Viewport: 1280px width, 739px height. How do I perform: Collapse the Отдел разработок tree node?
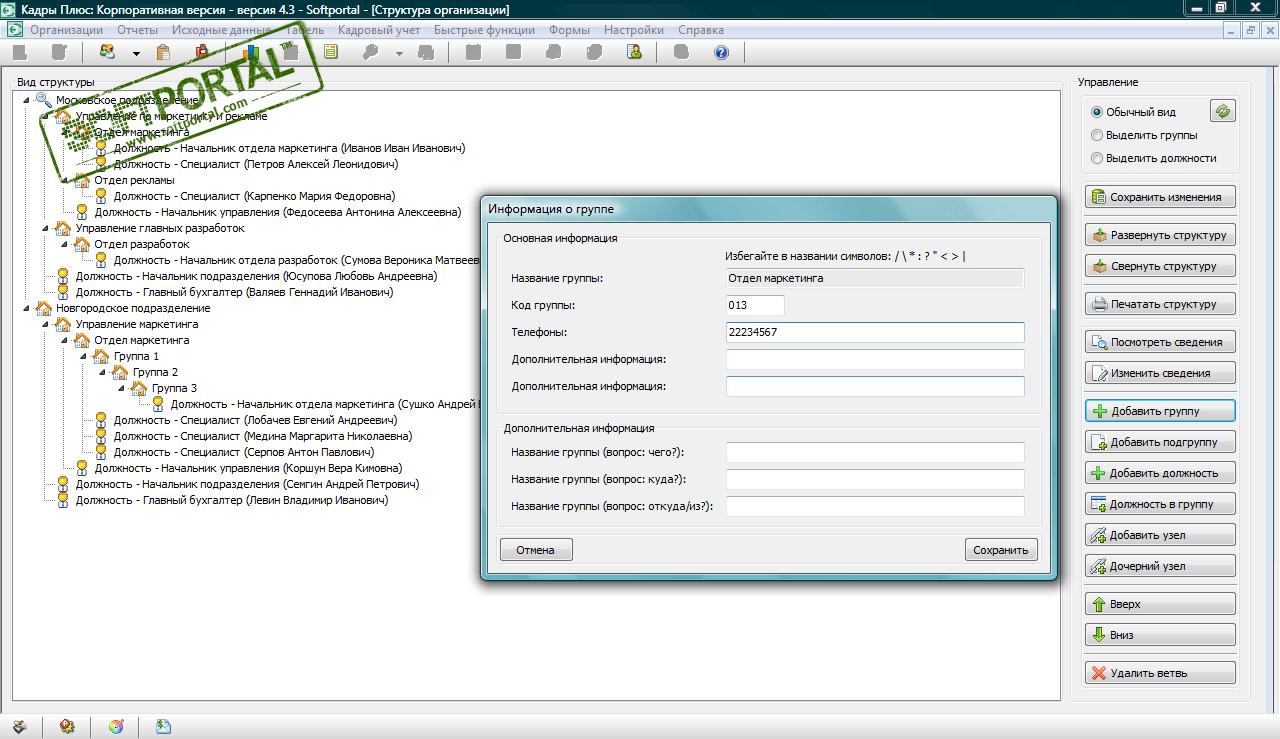[64, 244]
